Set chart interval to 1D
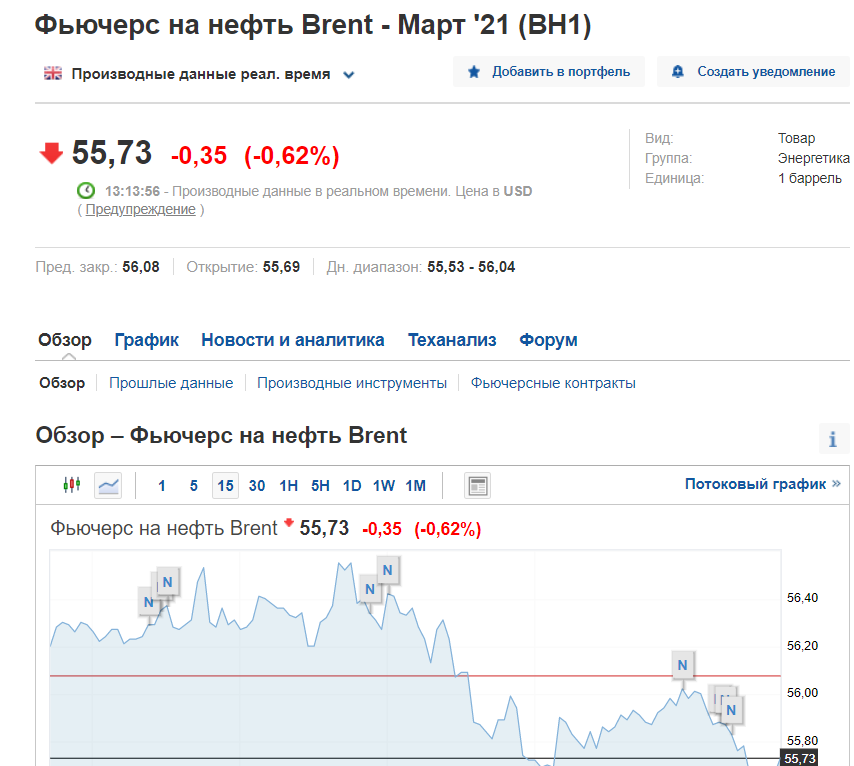The image size is (854, 766). click(352, 485)
